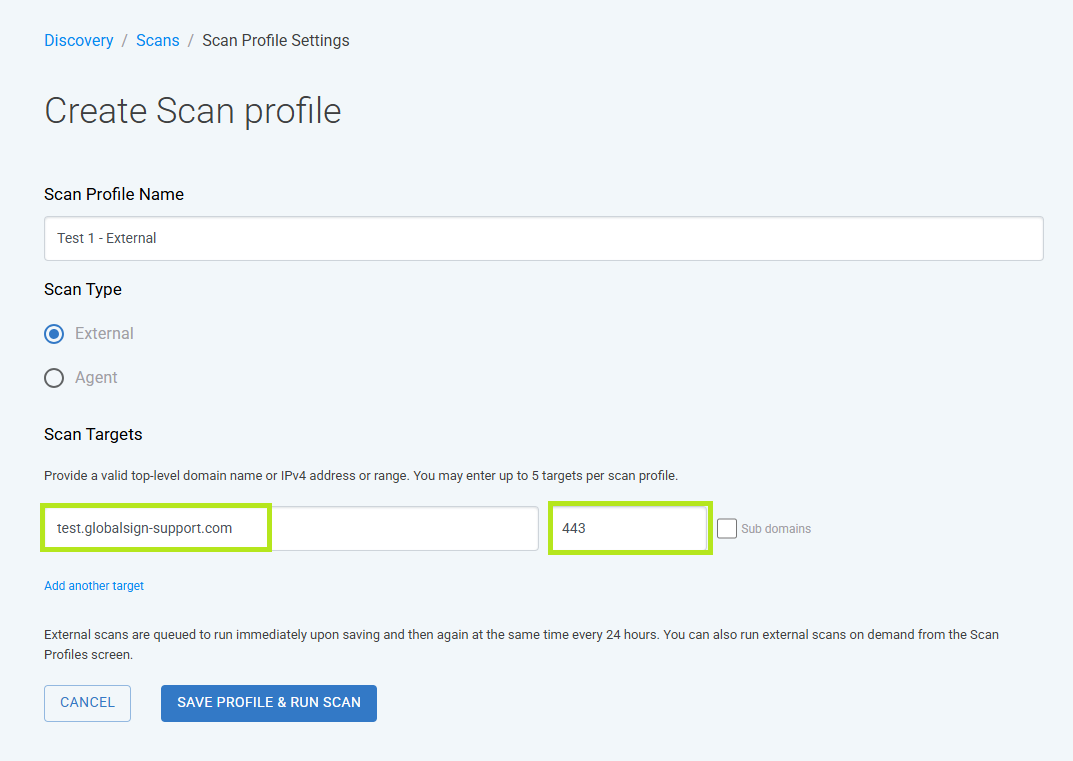This screenshot has height=761, width=1073.
Task: Select the External scan type
Action: (x=54, y=334)
